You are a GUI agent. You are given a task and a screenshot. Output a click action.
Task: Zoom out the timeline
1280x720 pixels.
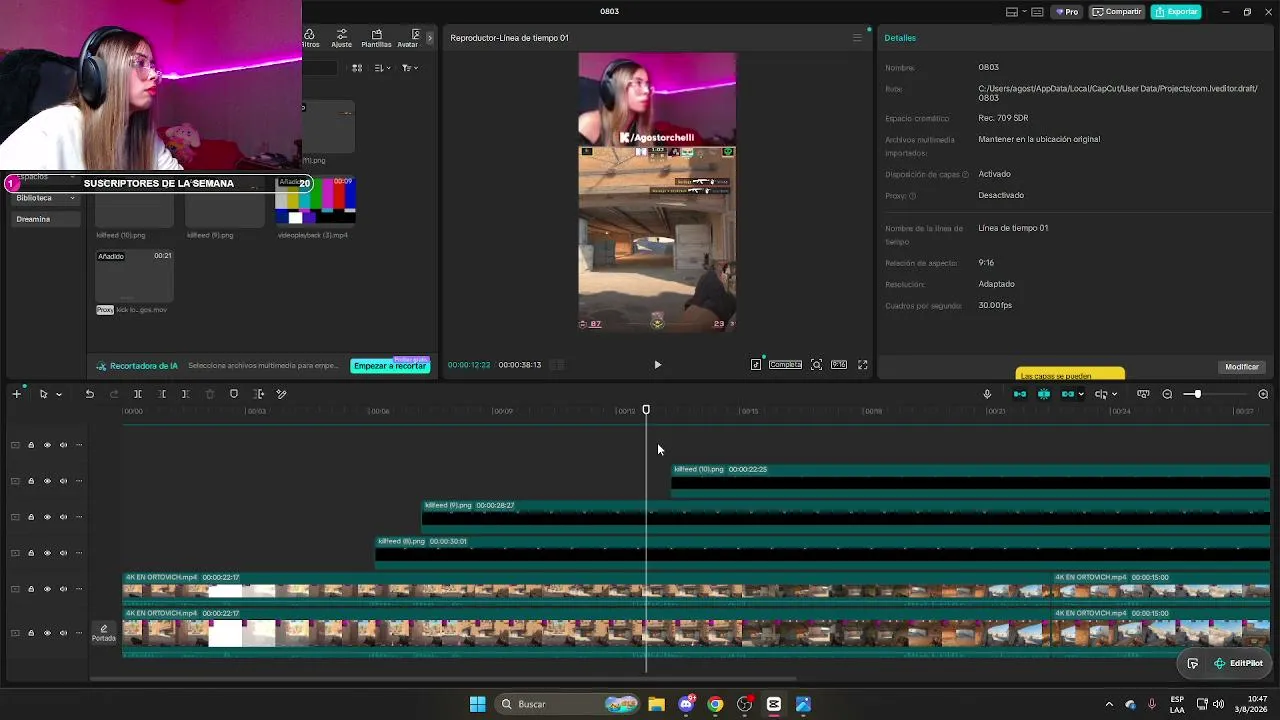(x=1167, y=394)
